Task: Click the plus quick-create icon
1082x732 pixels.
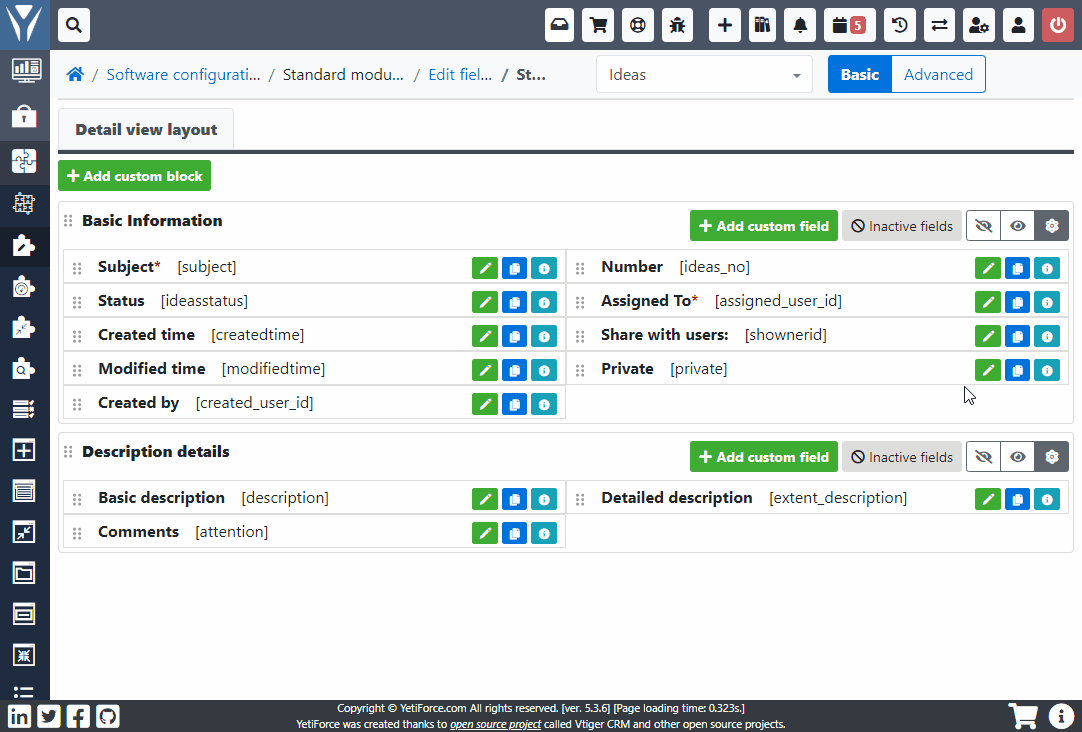Action: pos(725,26)
